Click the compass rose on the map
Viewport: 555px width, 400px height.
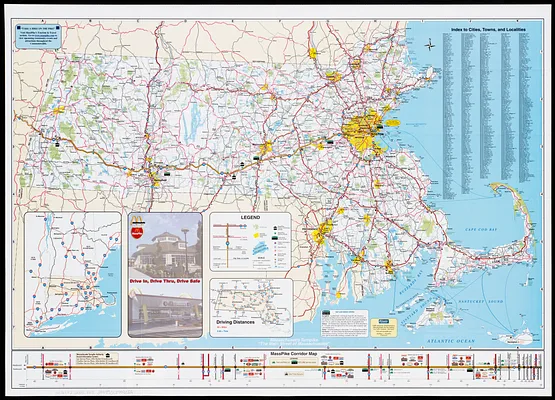430,45
